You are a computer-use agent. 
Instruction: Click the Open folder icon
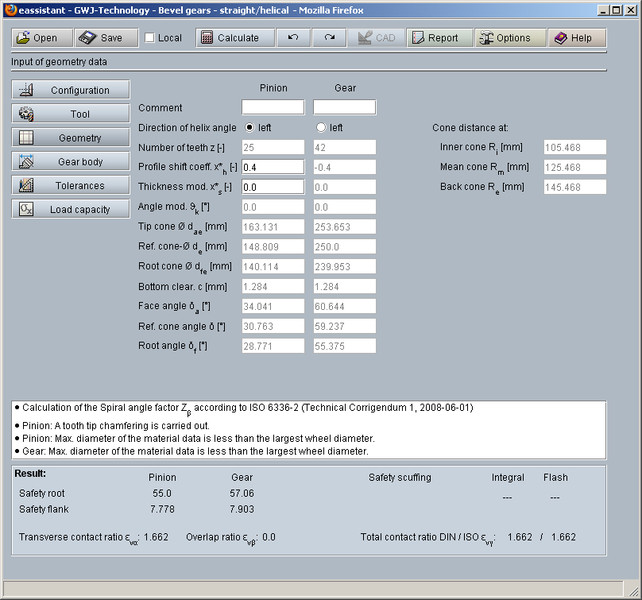coord(23,38)
